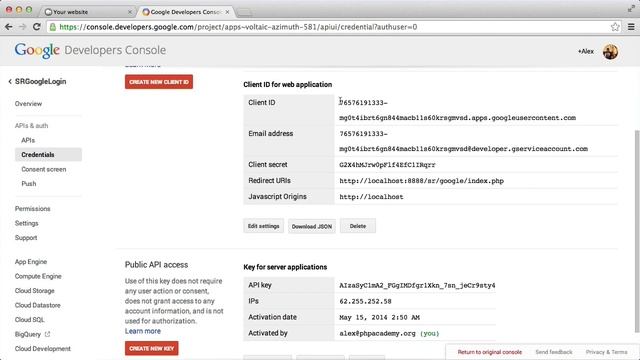The image size is (640, 360).
Task: Open the Learn more link under Public API access
Action: [x=143, y=331]
